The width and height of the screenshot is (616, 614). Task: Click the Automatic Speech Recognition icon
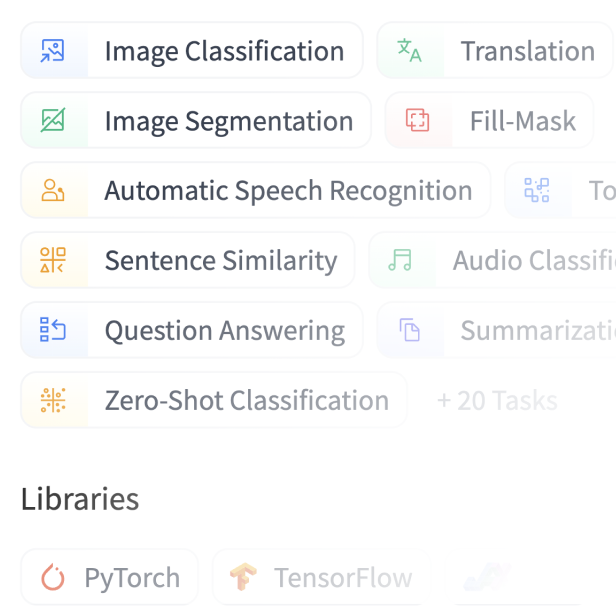pyautogui.click(x=53, y=191)
